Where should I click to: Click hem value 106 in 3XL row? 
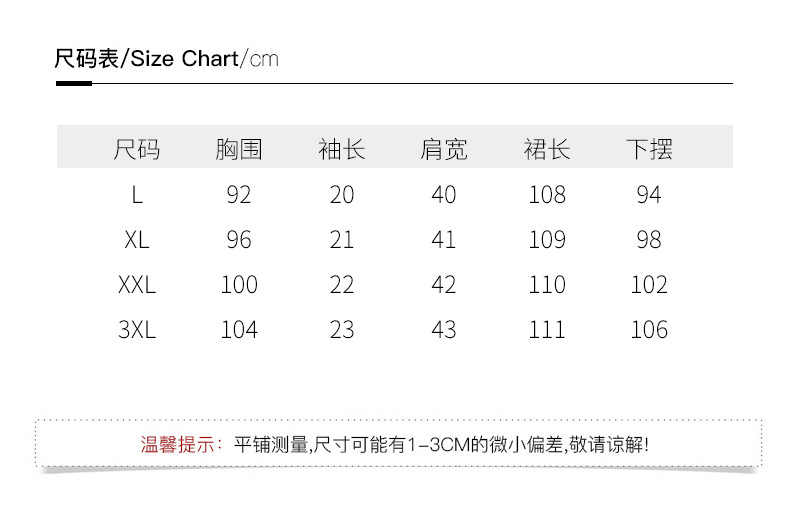pyautogui.click(x=649, y=330)
